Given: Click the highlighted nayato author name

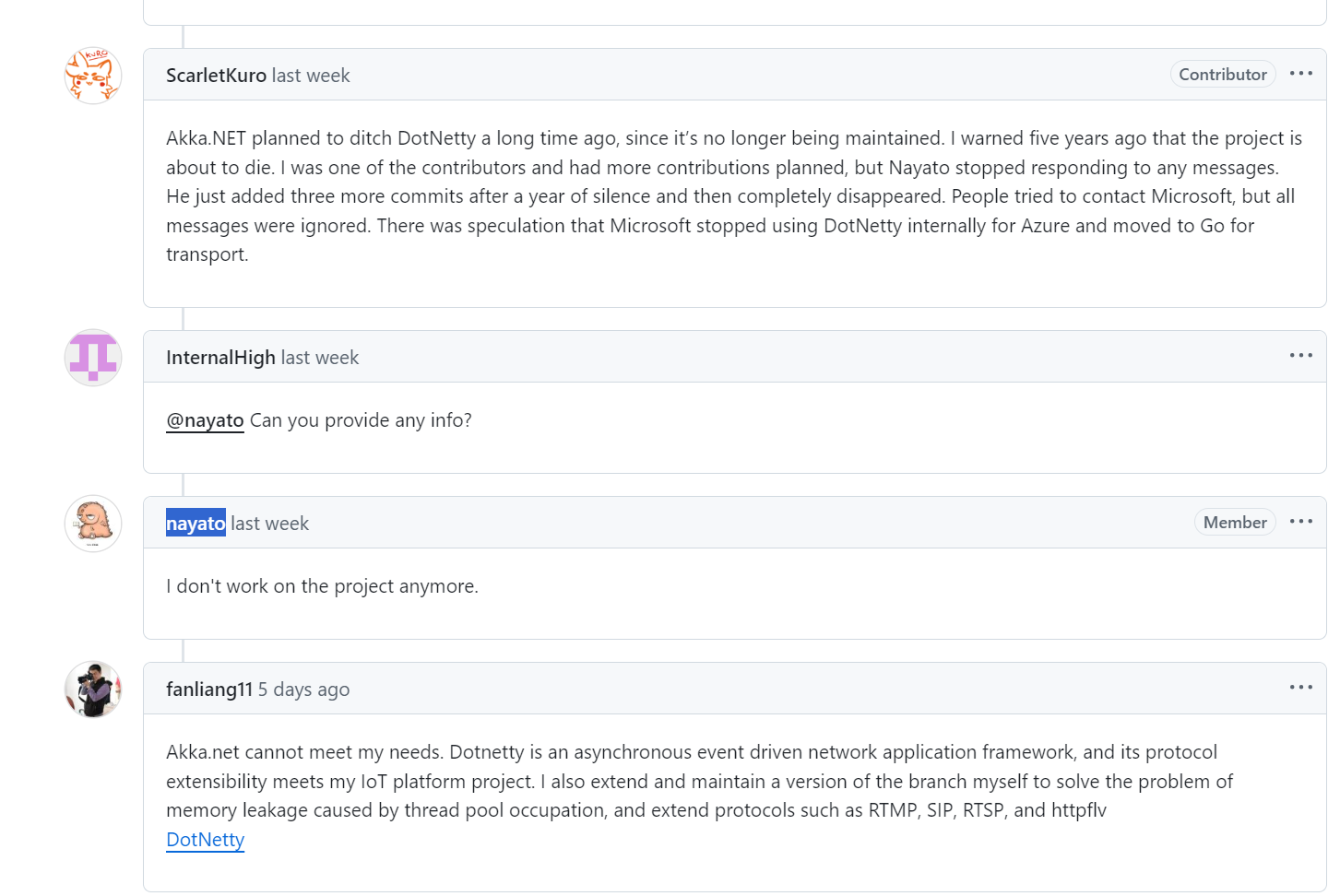Looking at the screenshot, I should [196, 524].
